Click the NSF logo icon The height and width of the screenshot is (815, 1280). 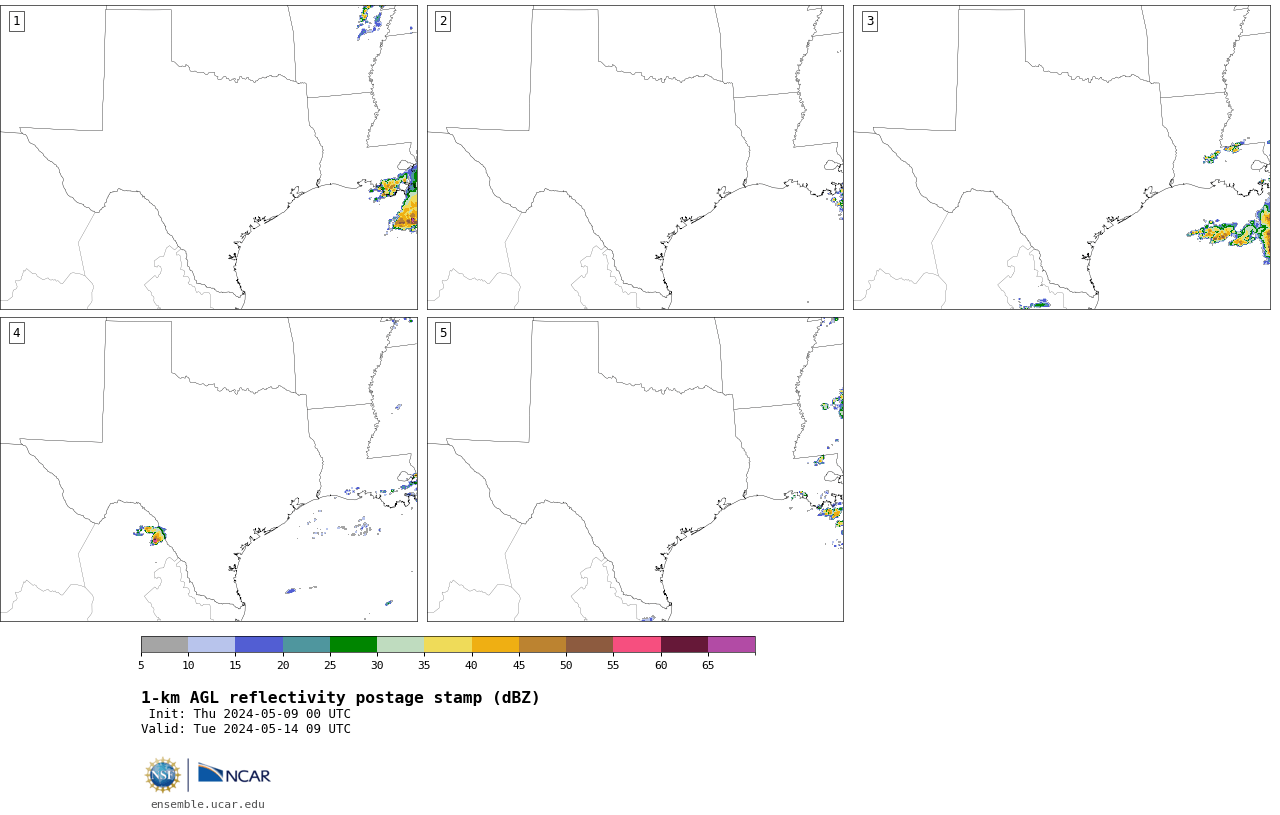(x=163, y=775)
